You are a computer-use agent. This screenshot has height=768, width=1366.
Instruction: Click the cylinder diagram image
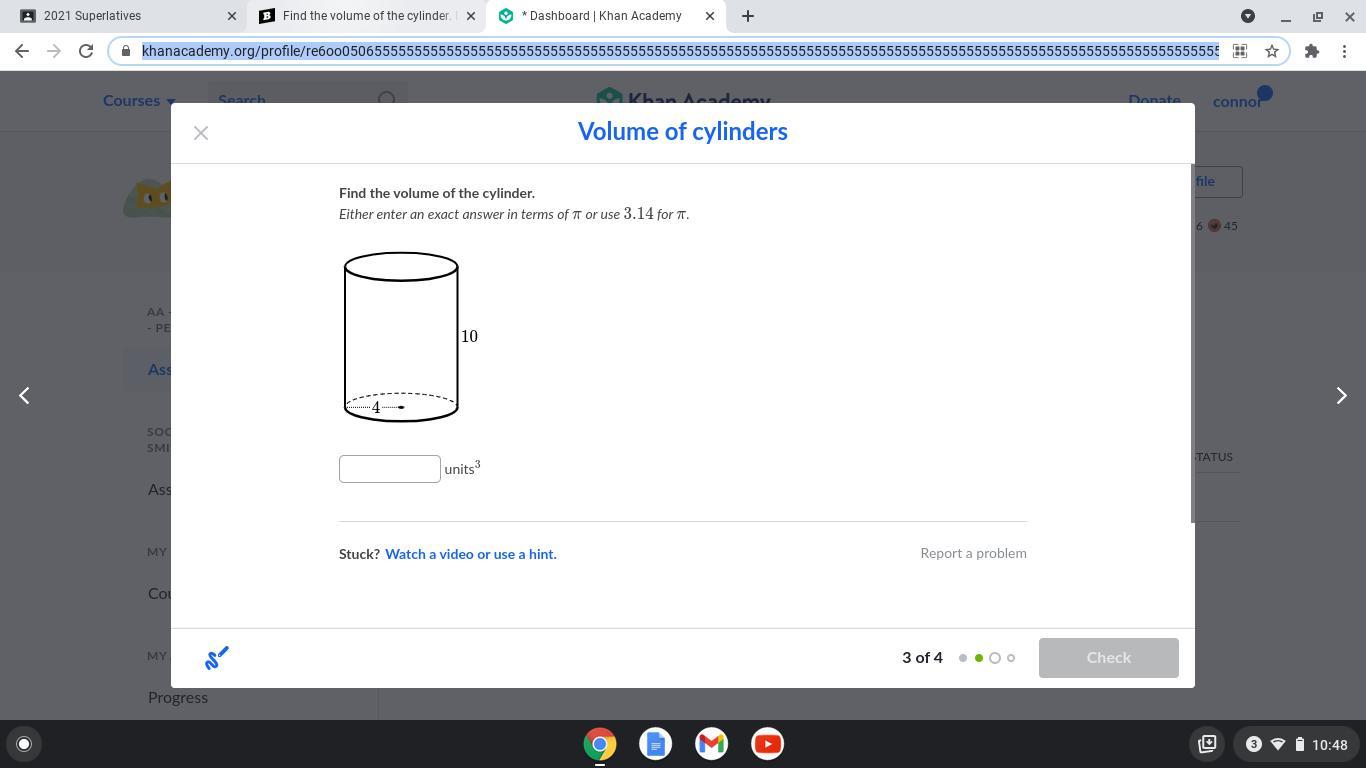tap(410, 337)
